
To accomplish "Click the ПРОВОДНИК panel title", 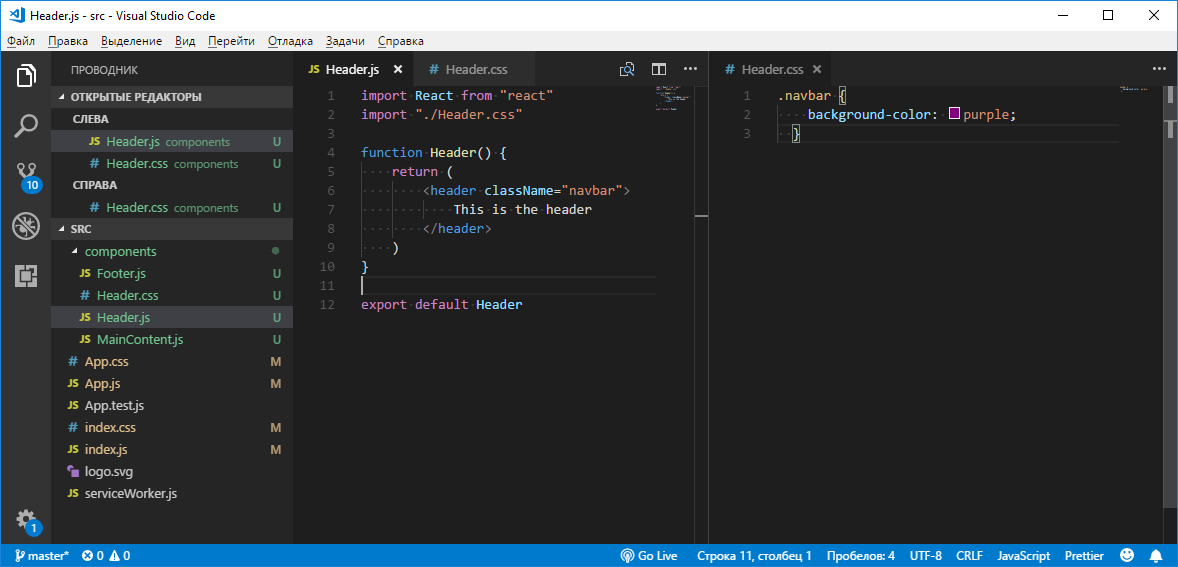I will click(x=104, y=70).
